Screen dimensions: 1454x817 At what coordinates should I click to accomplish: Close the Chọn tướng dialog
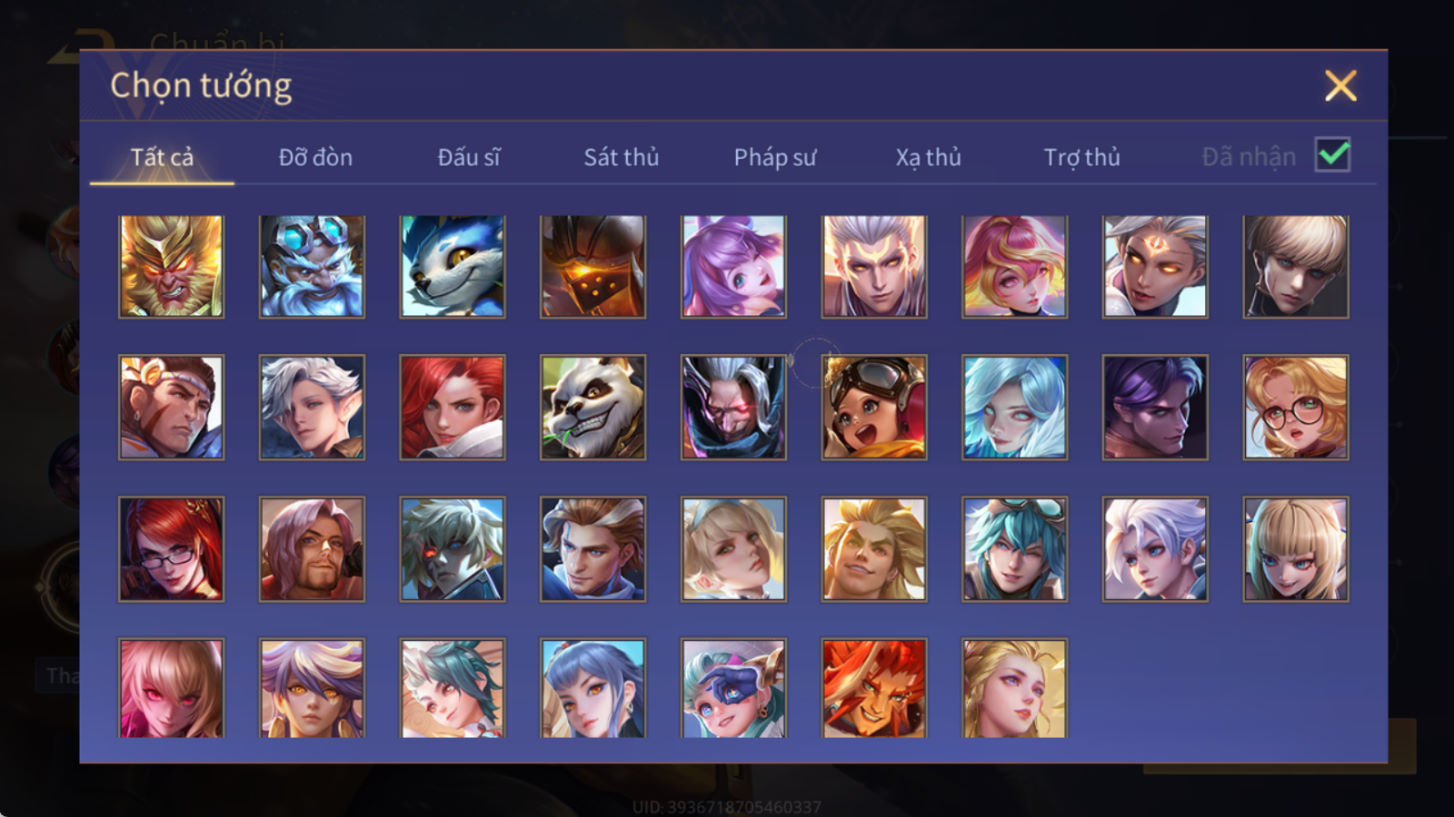(x=1340, y=86)
